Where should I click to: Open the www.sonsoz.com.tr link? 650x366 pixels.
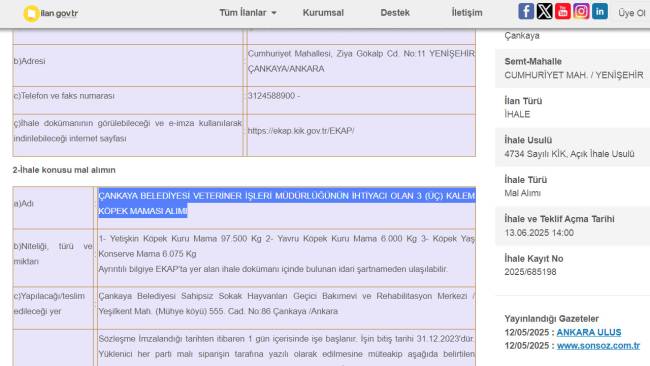coord(598,346)
